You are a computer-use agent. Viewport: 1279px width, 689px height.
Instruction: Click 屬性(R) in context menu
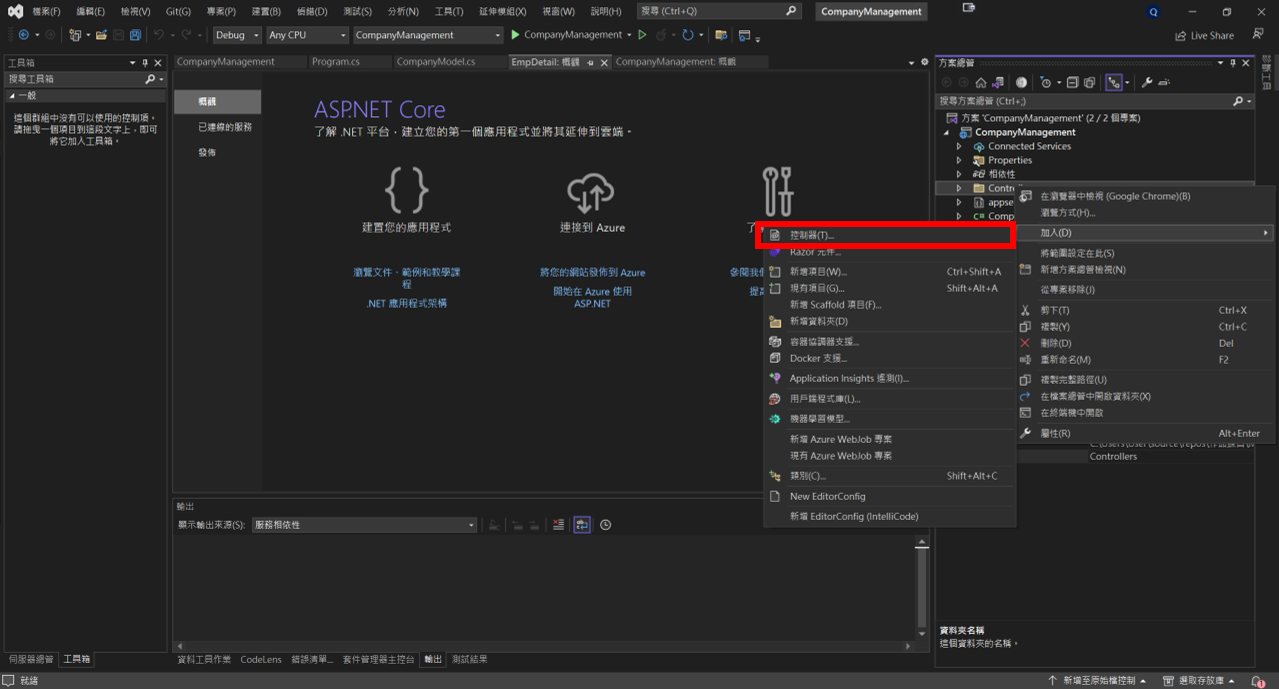[1145, 433]
